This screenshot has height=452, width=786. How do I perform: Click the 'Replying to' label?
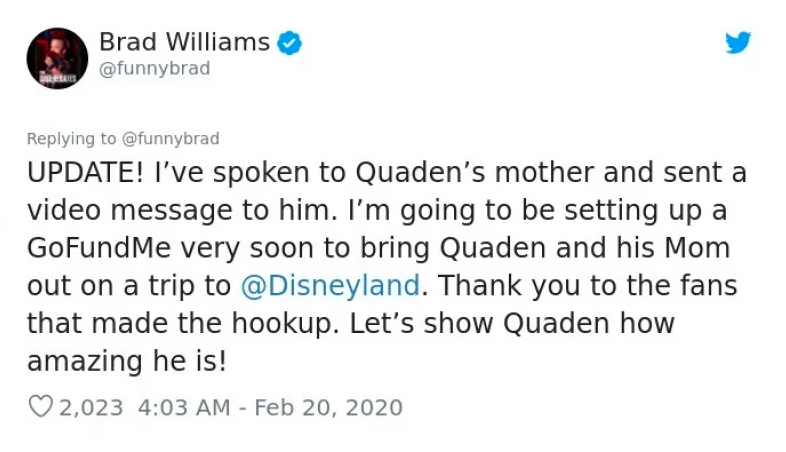[71, 139]
